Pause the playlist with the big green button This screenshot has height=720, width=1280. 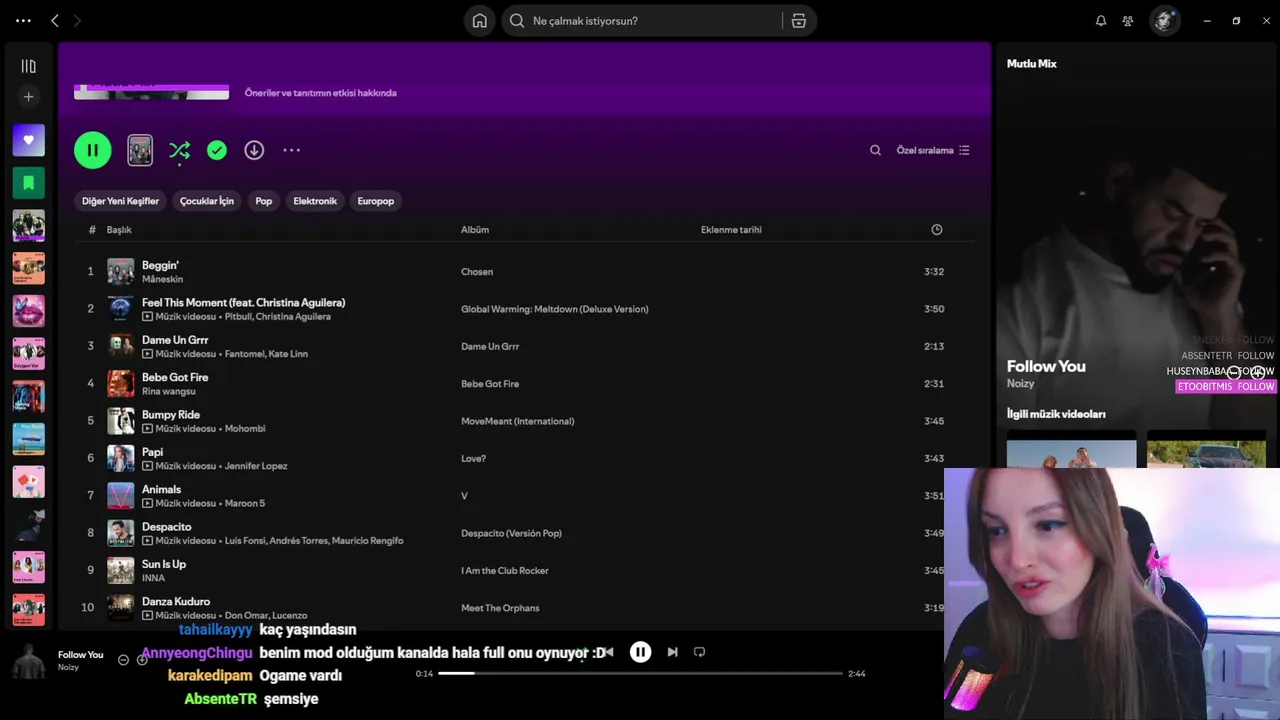(x=92, y=150)
